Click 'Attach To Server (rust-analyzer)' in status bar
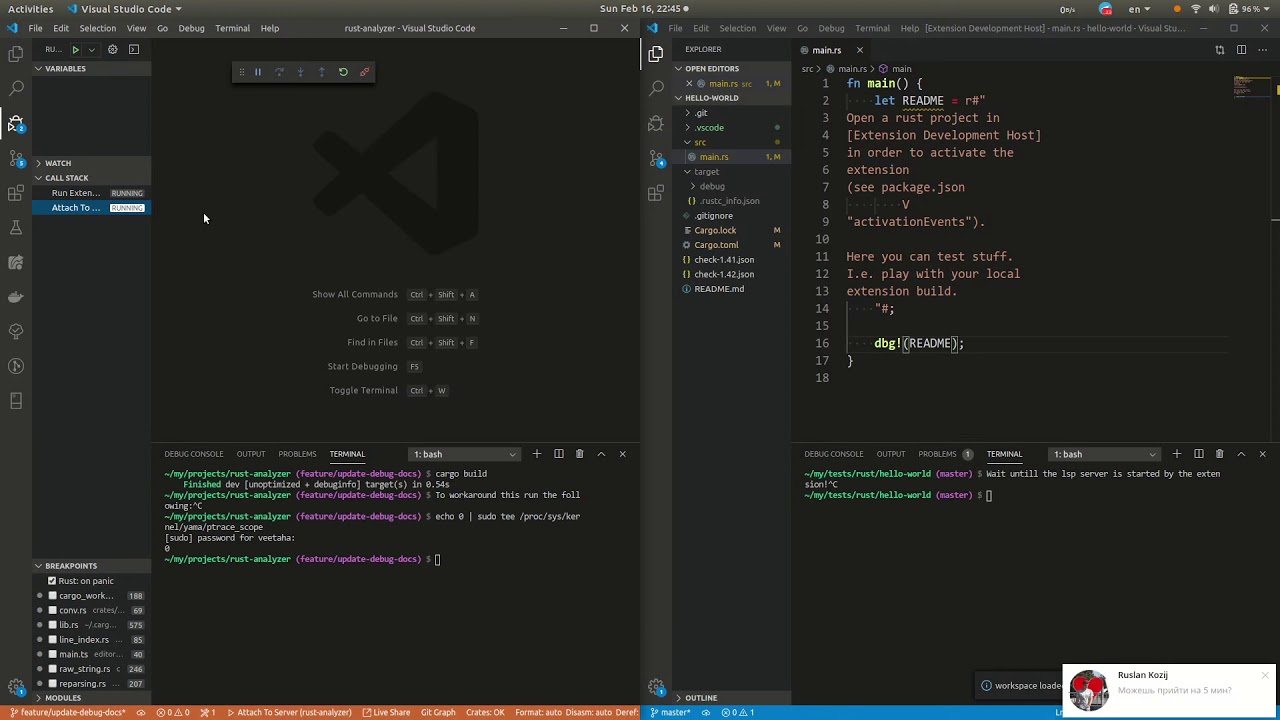1280x720 pixels. point(289,713)
